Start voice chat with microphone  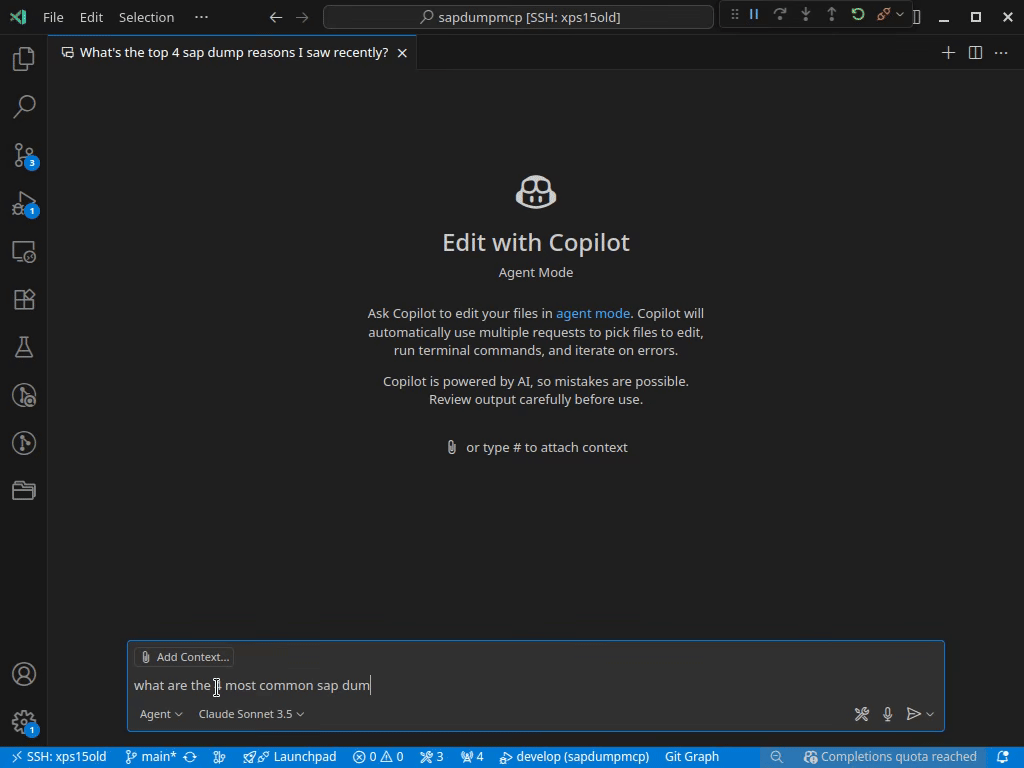(x=888, y=714)
